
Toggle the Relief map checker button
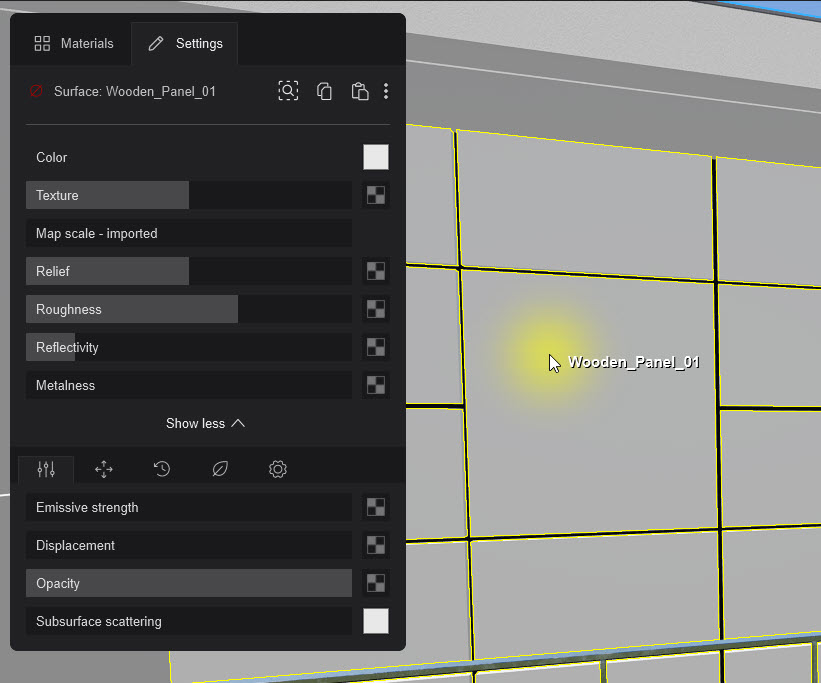click(x=375, y=271)
